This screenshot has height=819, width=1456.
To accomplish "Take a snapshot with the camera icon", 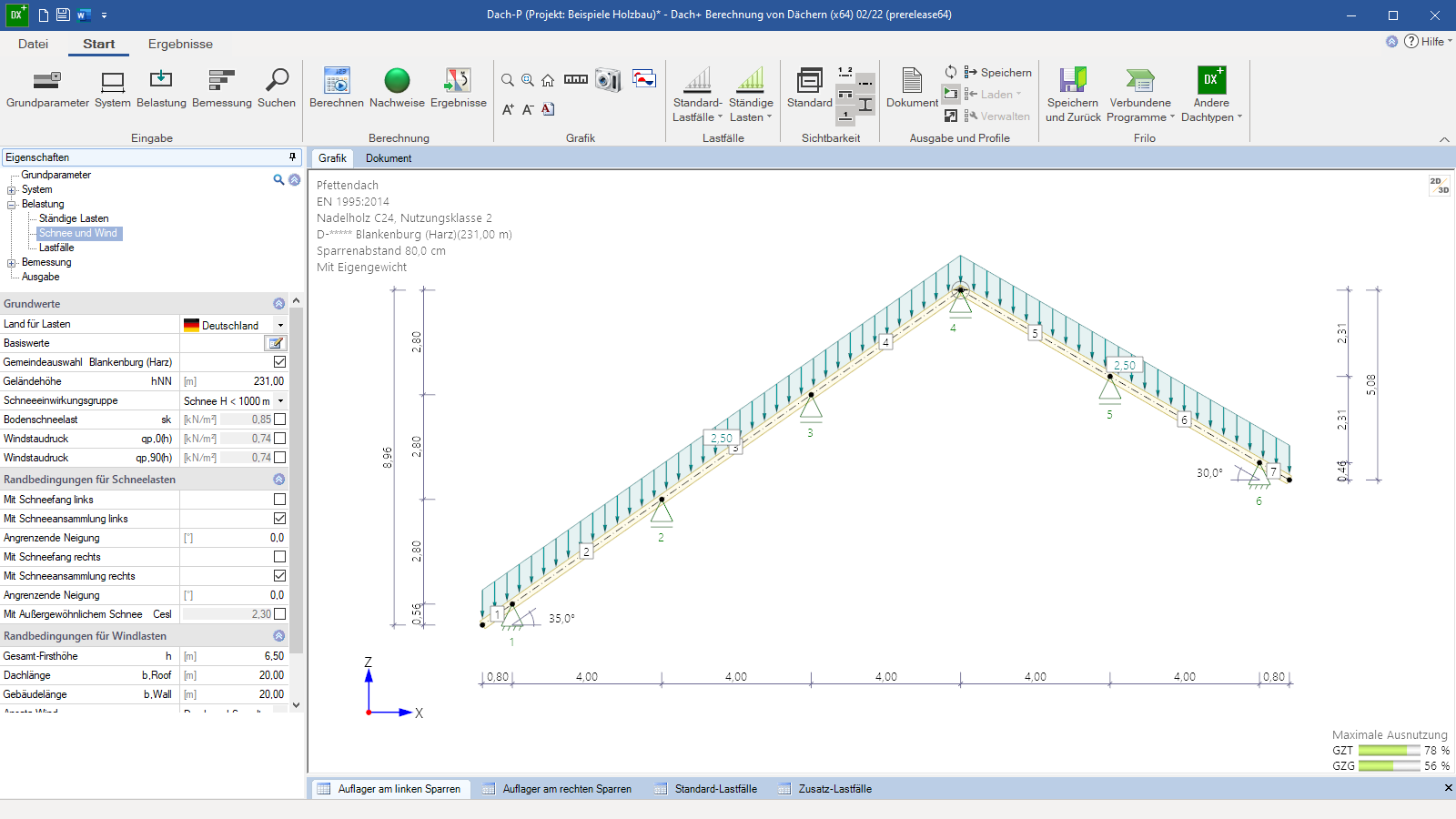I will (608, 80).
